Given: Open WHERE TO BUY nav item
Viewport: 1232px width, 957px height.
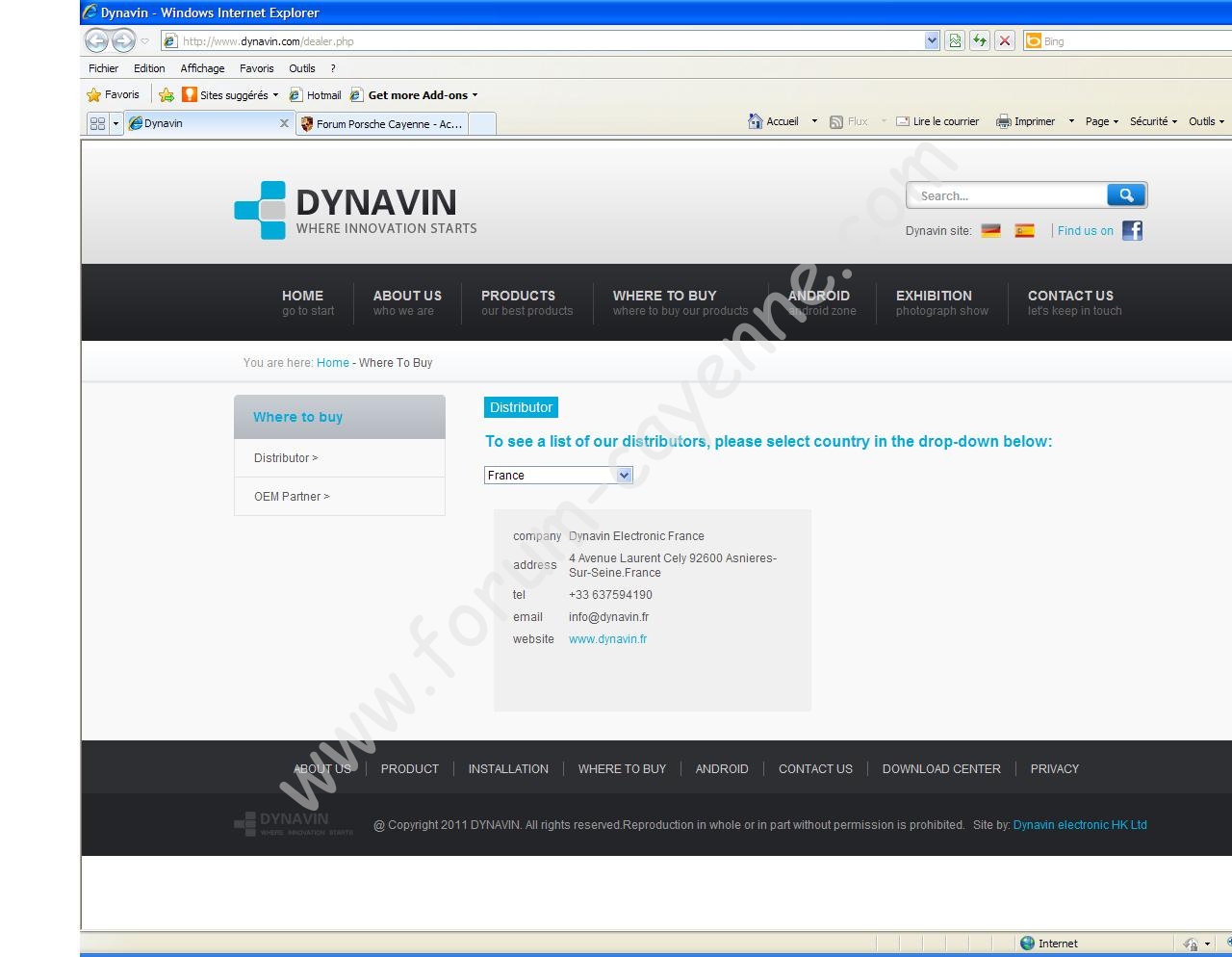Looking at the screenshot, I should pyautogui.click(x=680, y=302).
